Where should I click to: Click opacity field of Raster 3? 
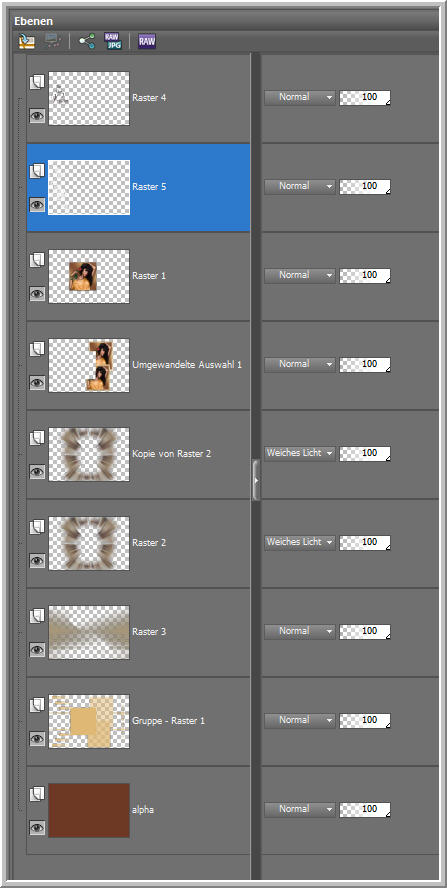(x=365, y=631)
